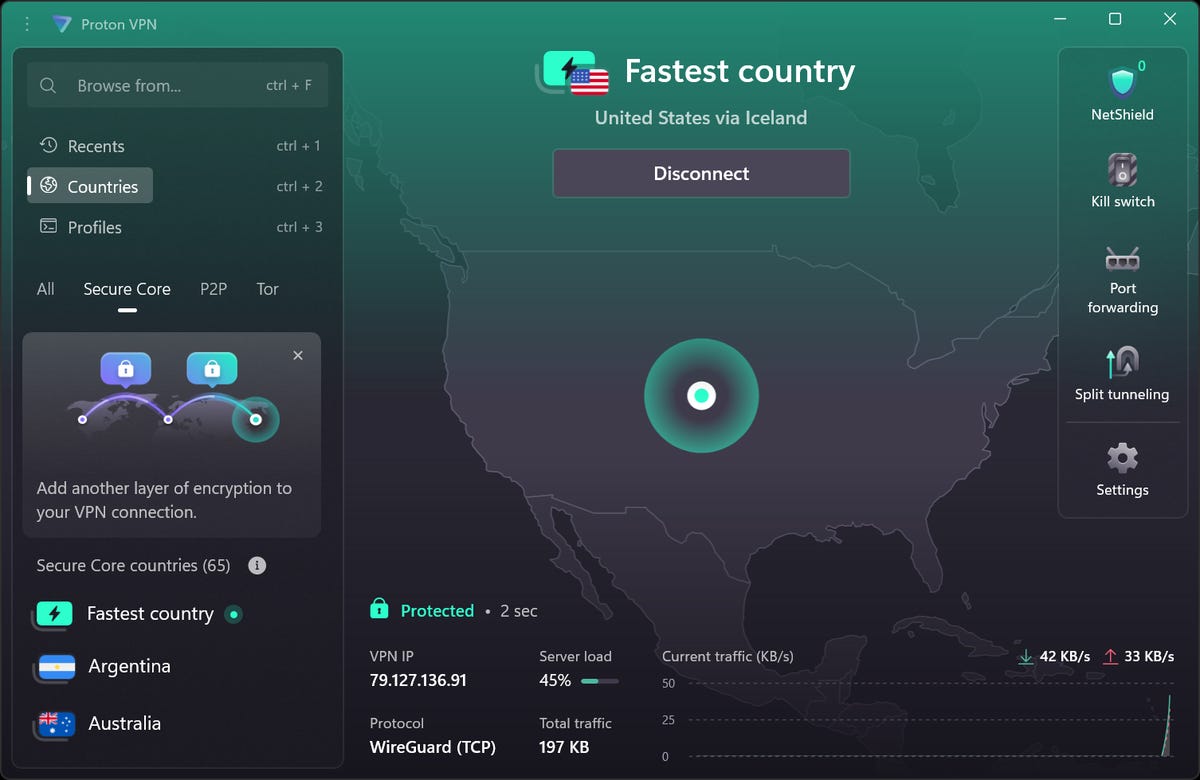The height and width of the screenshot is (780, 1200).
Task: Dismiss the Secure Core info banner
Action: (x=298, y=355)
